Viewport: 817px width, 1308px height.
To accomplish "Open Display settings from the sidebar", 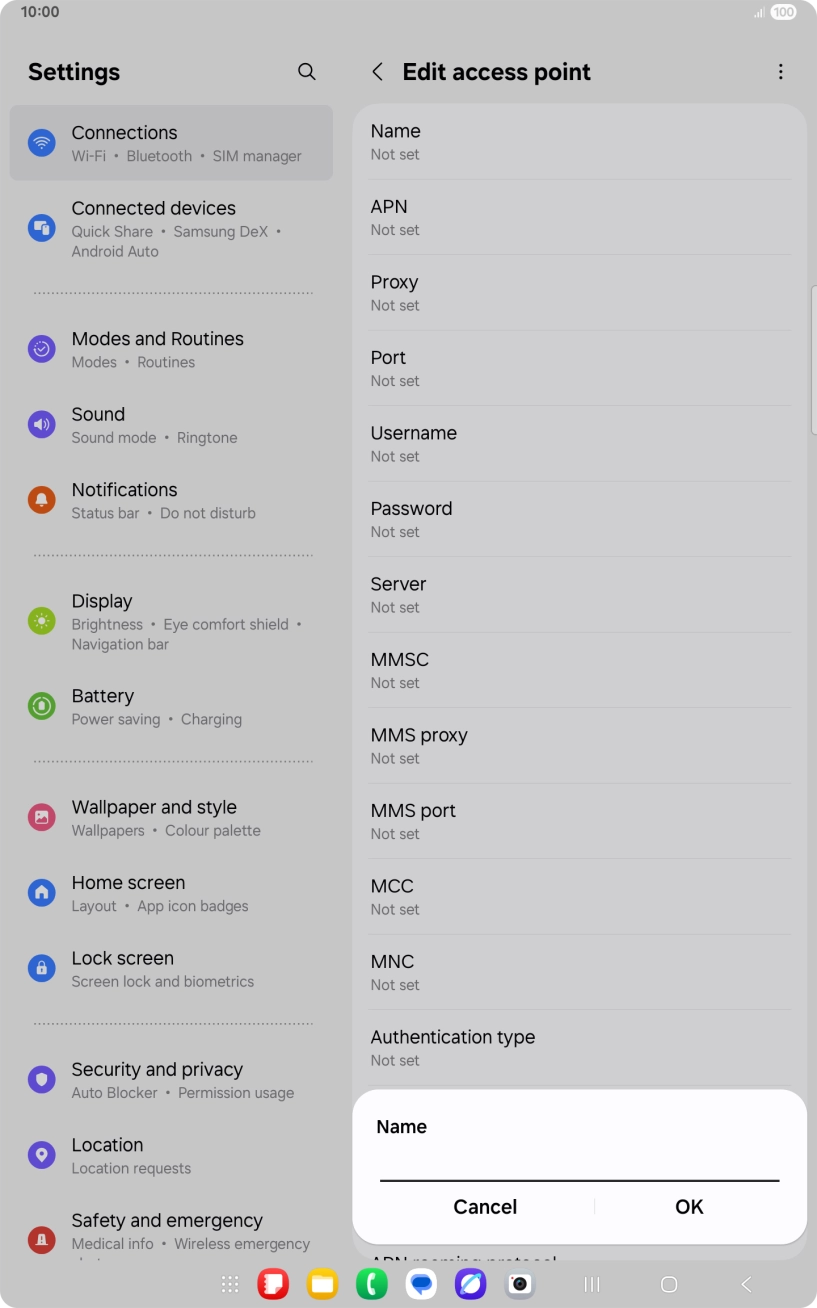I will tap(171, 621).
